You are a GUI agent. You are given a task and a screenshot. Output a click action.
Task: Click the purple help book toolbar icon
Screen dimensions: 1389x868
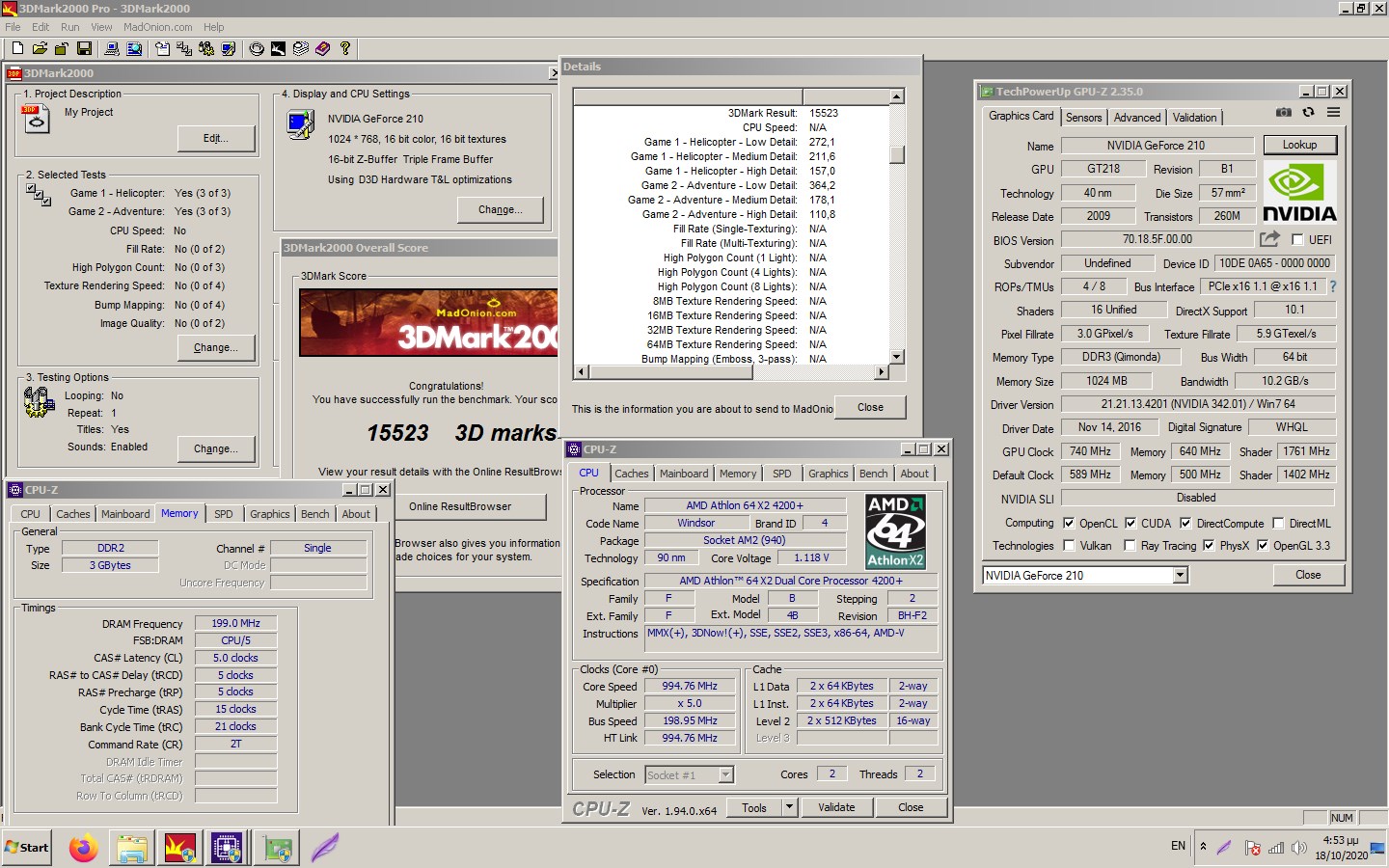tap(323, 48)
